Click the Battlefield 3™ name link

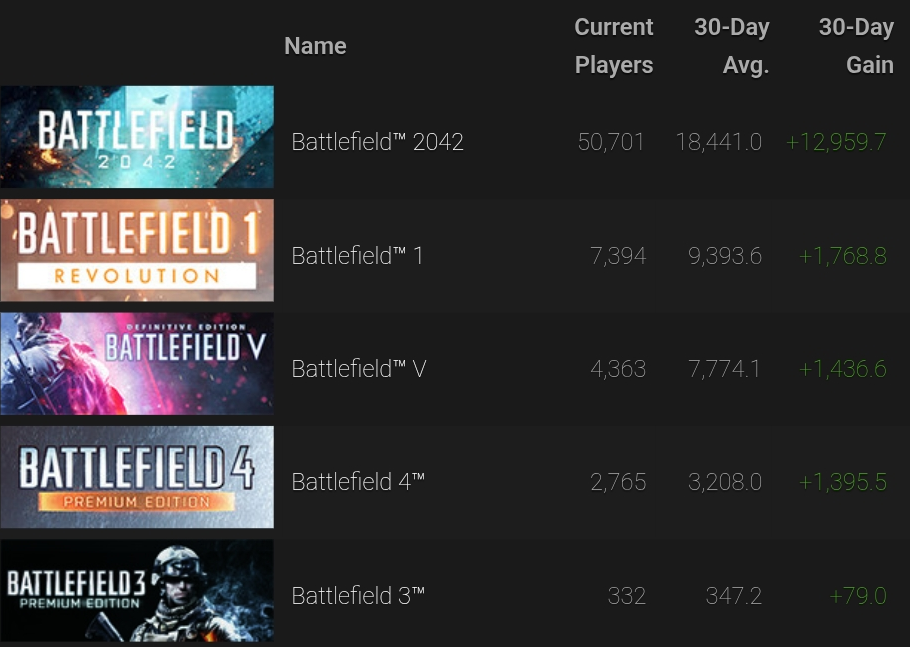pyautogui.click(x=357, y=596)
